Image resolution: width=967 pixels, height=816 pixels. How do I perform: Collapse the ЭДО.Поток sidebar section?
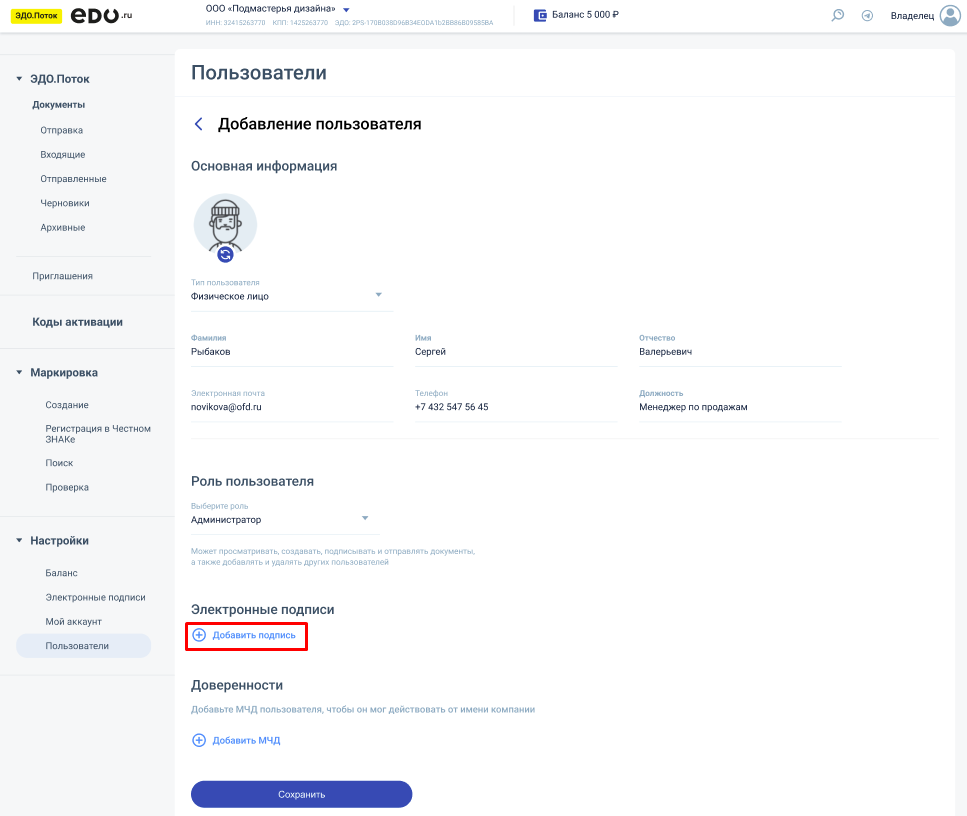click(19, 79)
